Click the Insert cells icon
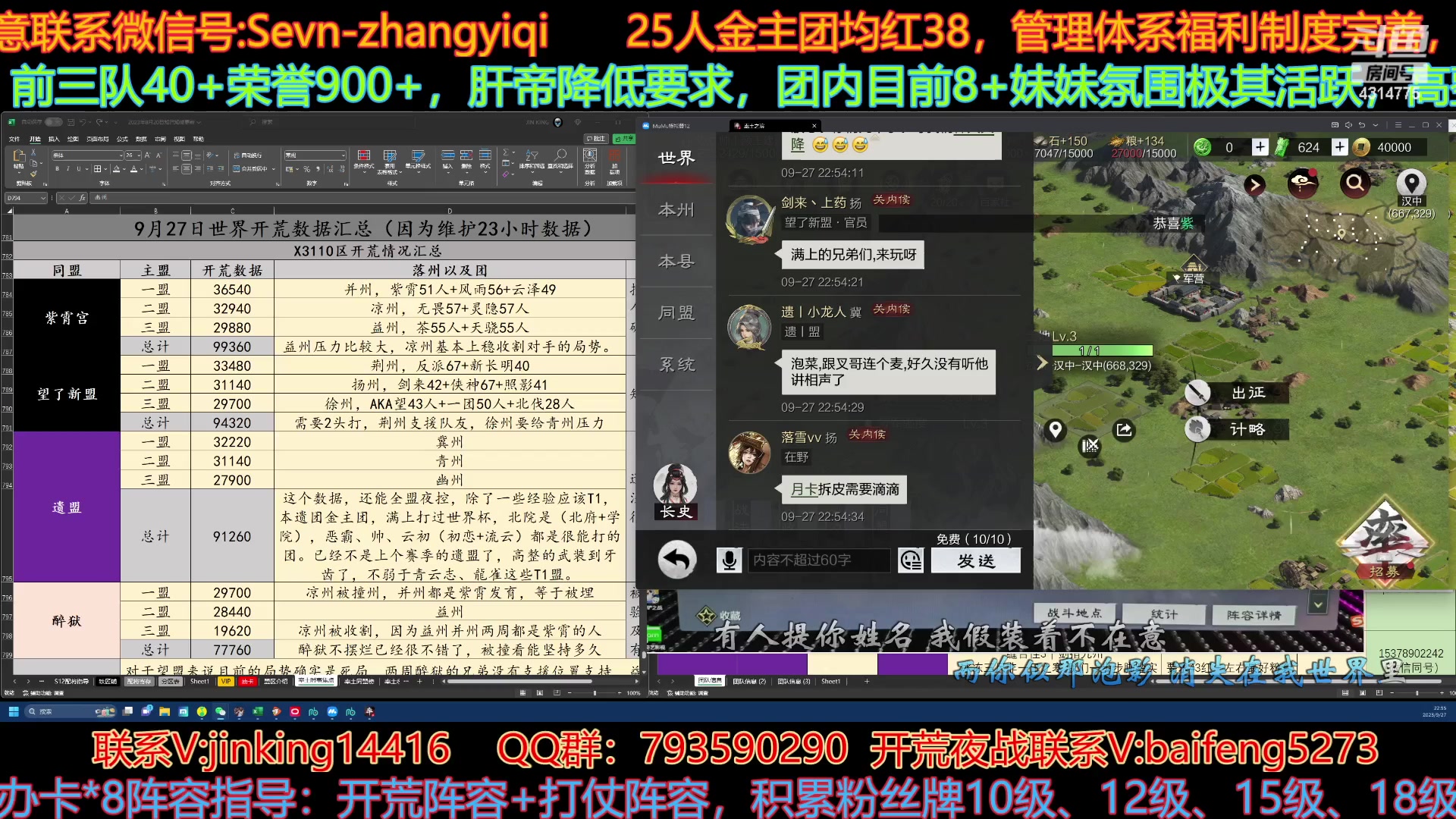1456x819 pixels. [448, 155]
